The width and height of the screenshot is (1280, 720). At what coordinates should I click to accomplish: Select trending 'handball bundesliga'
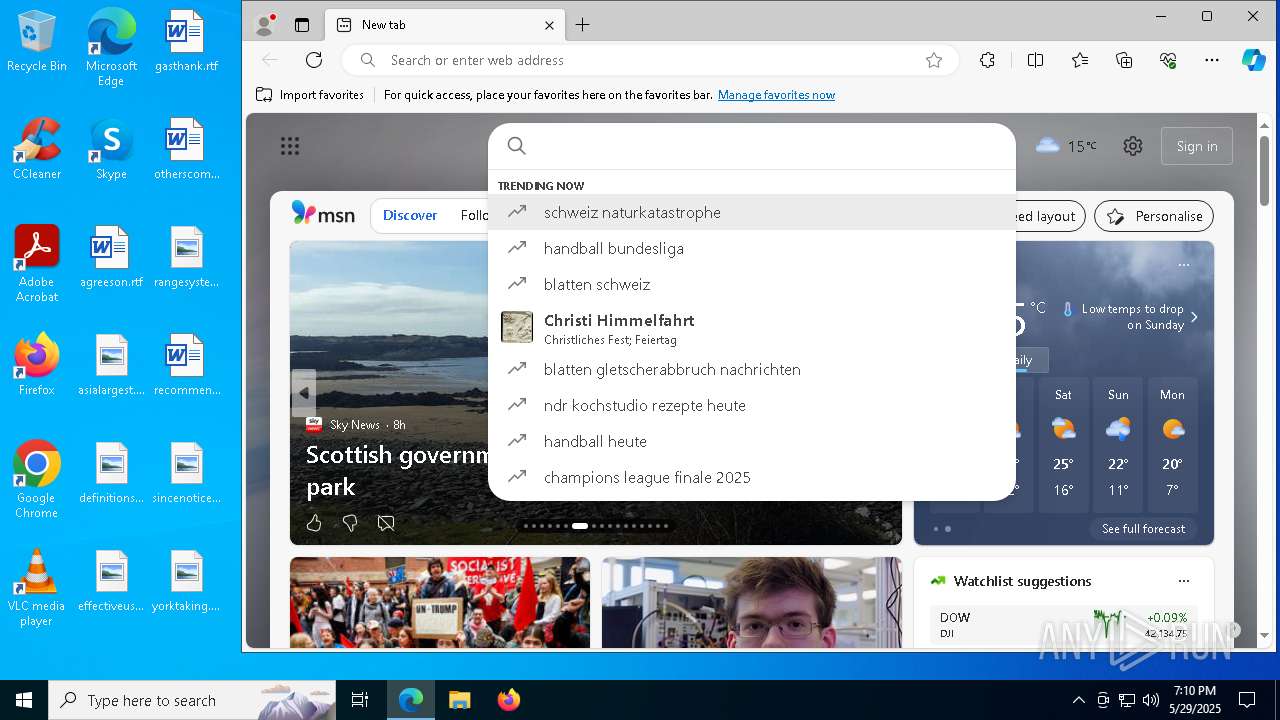[x=752, y=248]
